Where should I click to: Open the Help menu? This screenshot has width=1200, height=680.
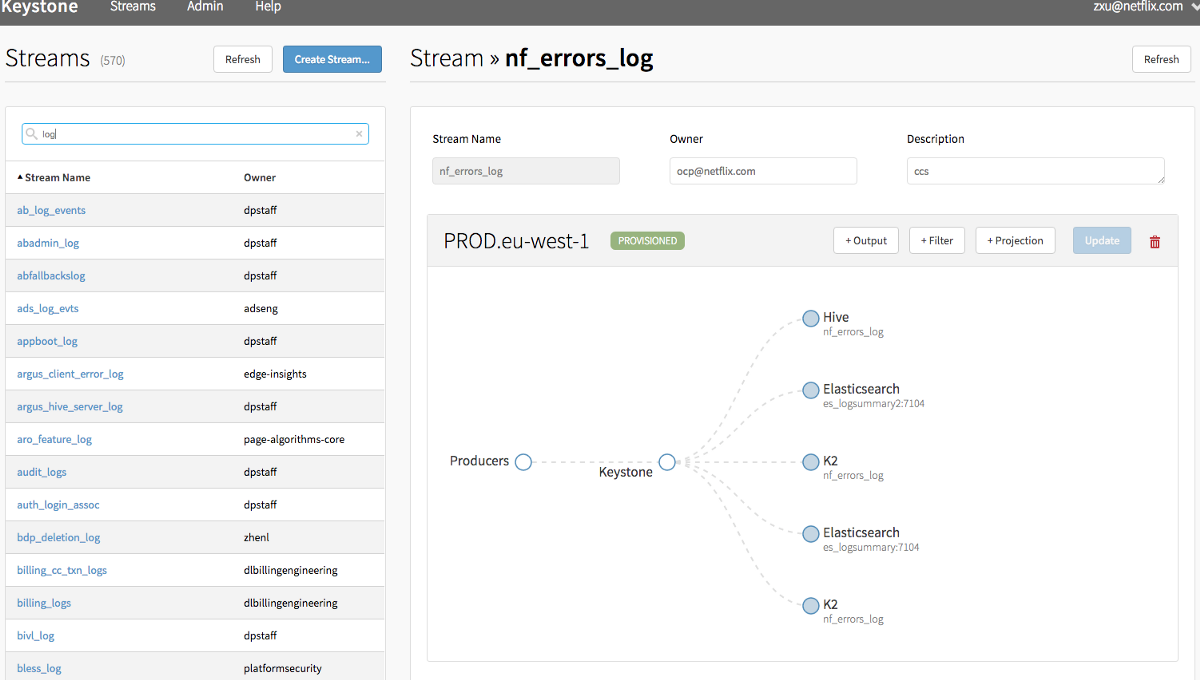tap(268, 7)
